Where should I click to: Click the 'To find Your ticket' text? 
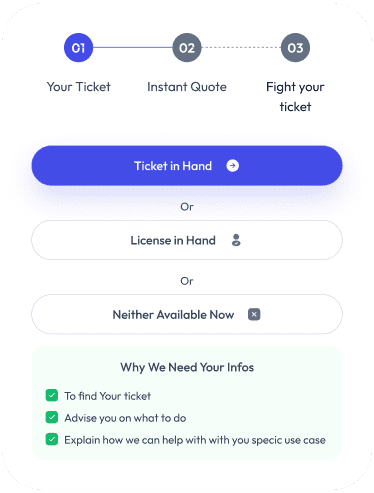107,396
